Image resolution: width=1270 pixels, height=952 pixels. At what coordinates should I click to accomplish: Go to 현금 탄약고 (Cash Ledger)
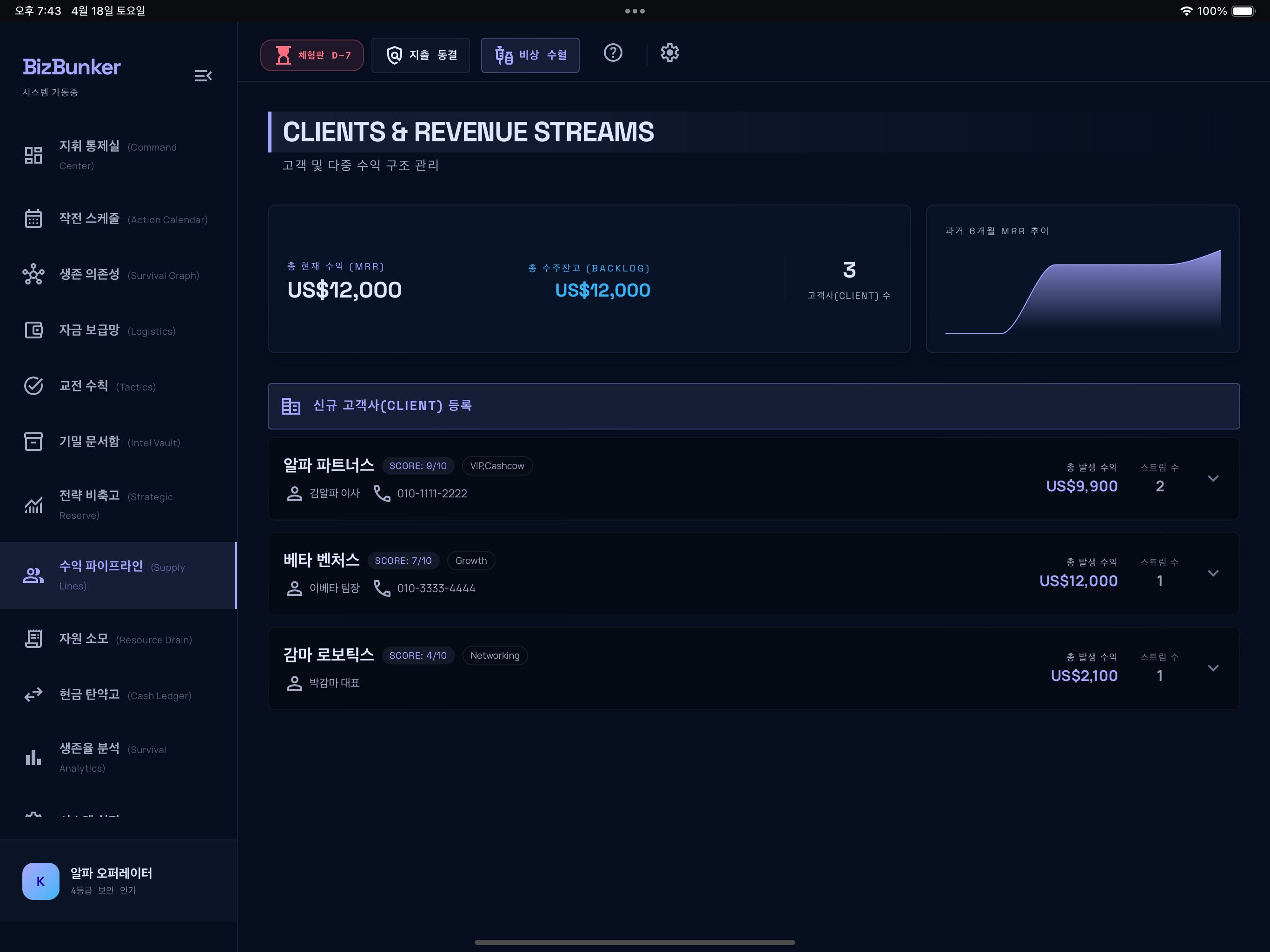[x=118, y=695]
